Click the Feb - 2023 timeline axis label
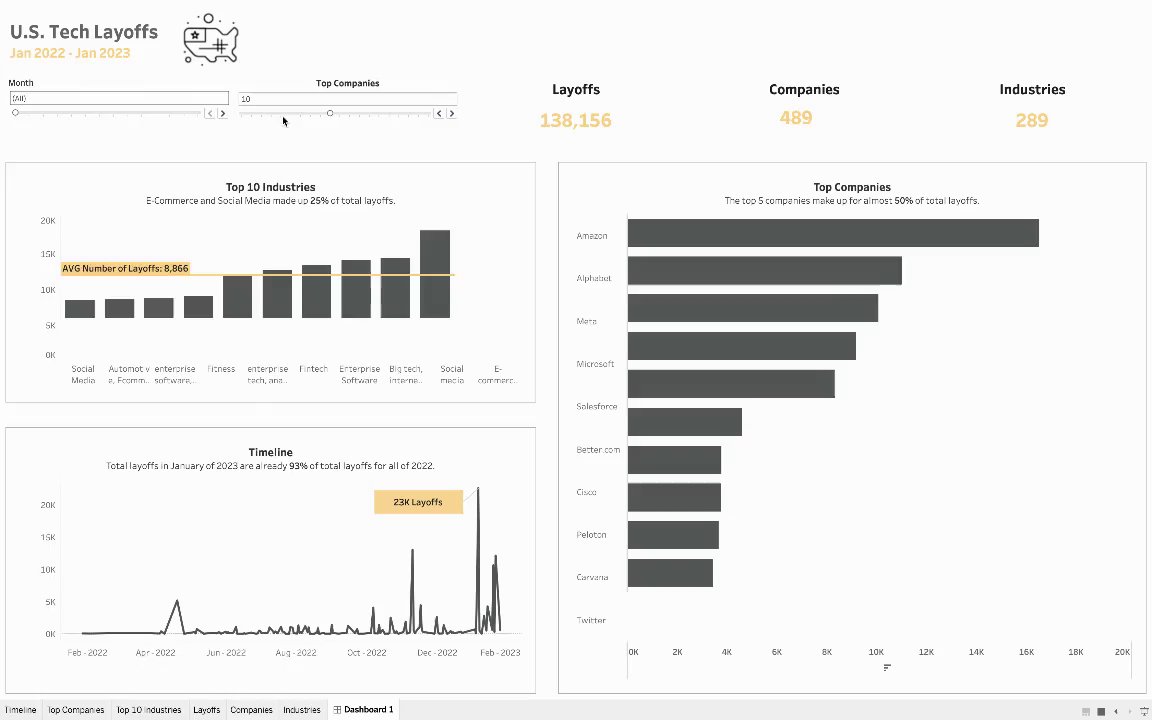The height and width of the screenshot is (720, 1152). coord(500,652)
